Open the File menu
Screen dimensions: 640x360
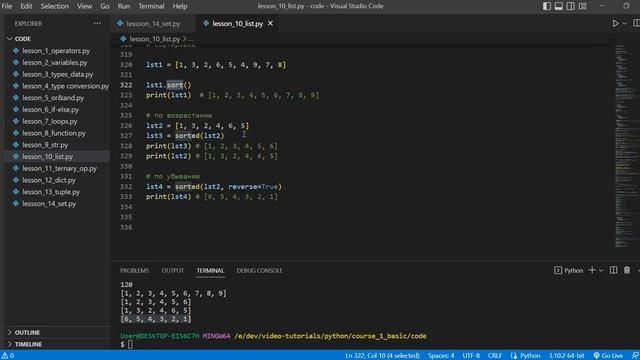click(x=7, y=6)
